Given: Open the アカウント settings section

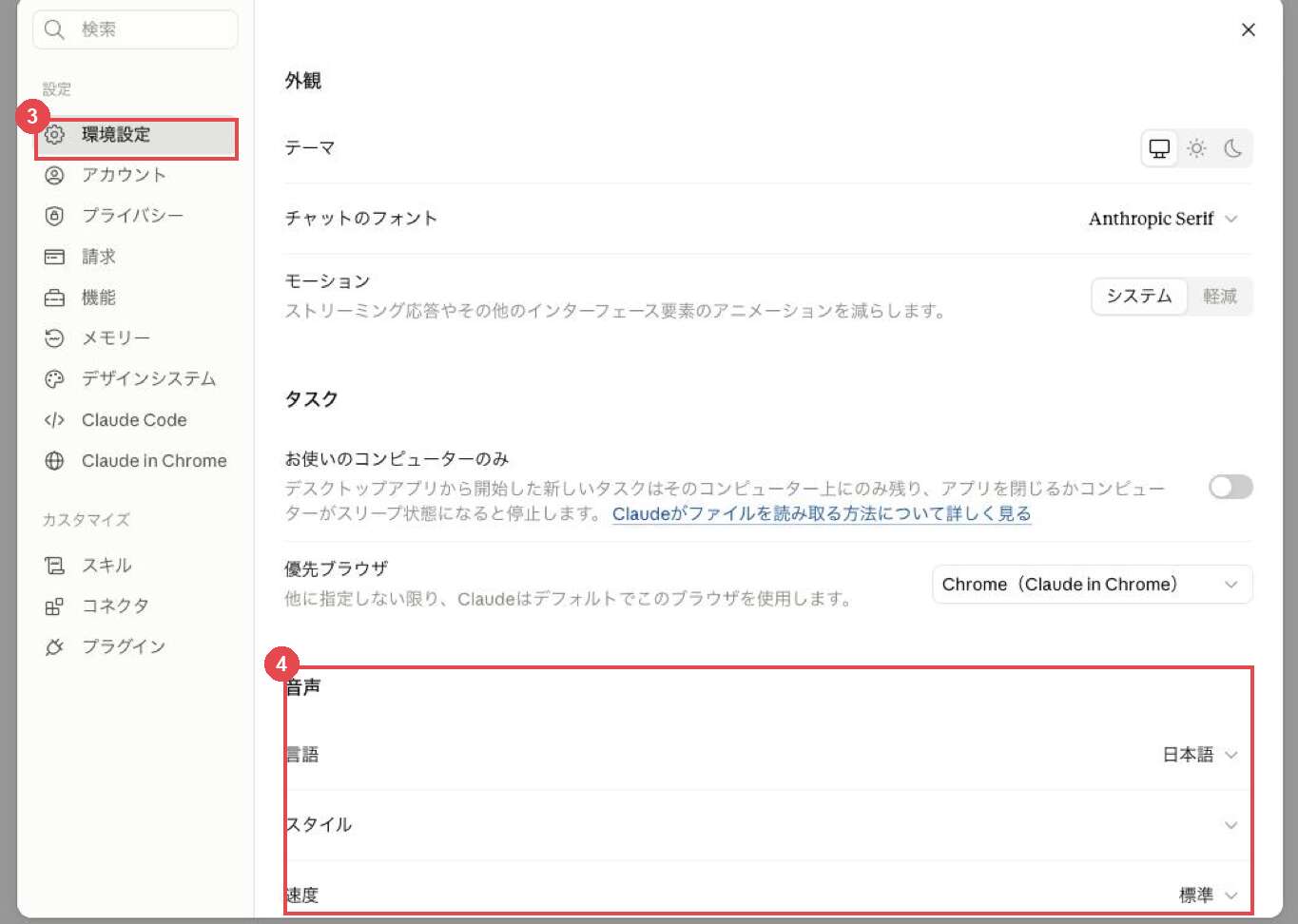Looking at the screenshot, I should click(136, 175).
